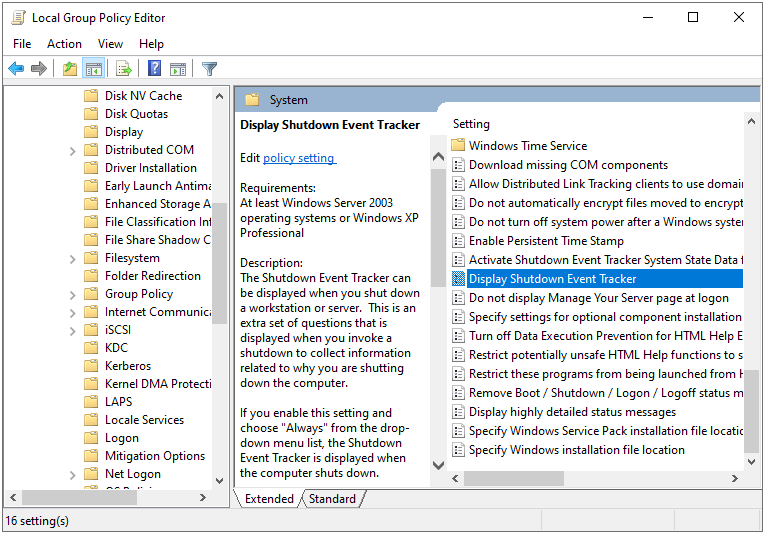
Task: Click the KDC folder icon
Action: coord(91,348)
